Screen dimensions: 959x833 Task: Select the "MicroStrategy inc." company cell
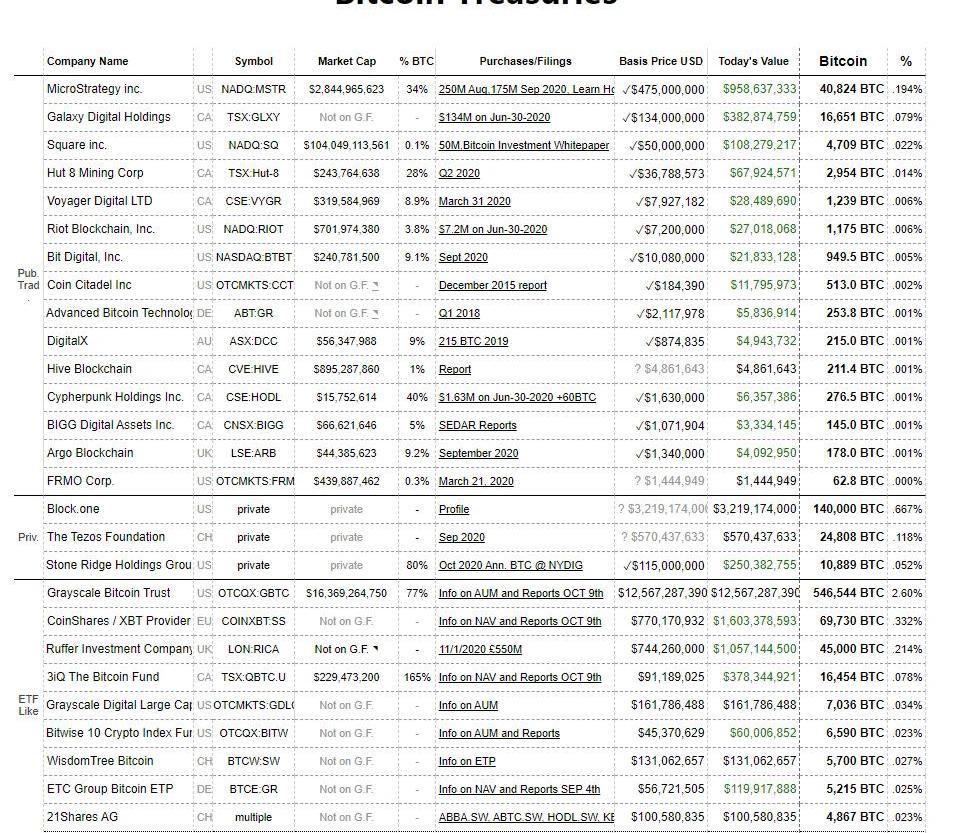pyautogui.click(x=119, y=89)
